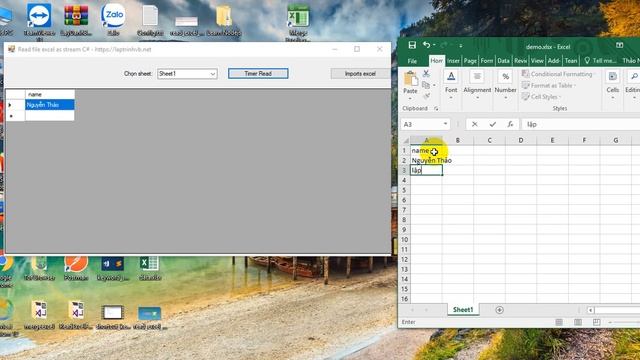Click cell A1 containing name
The image size is (640, 360).
[426, 151]
